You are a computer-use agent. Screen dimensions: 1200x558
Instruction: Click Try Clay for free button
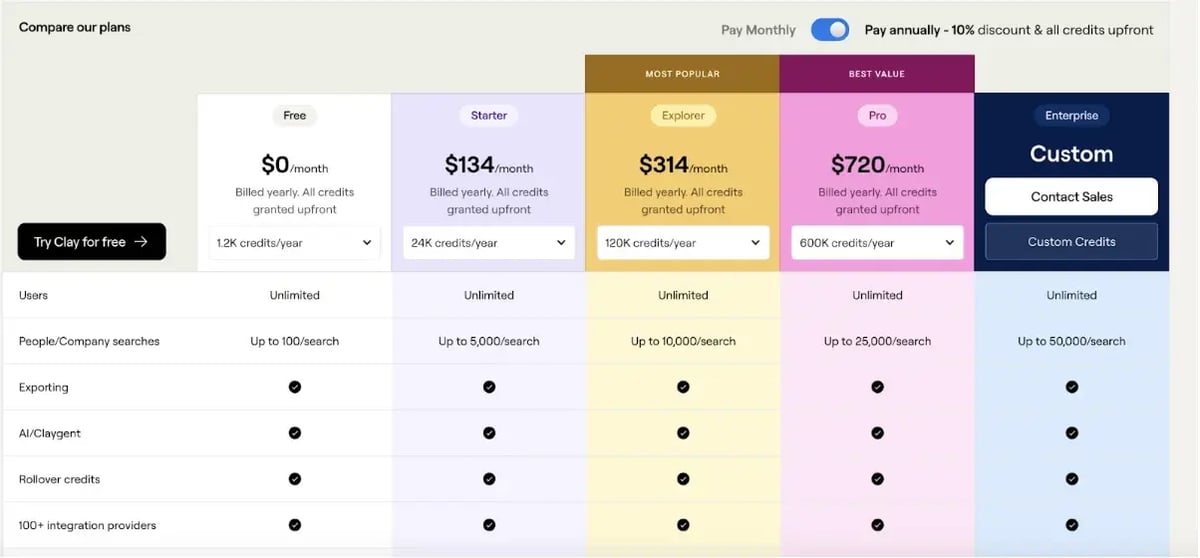point(92,242)
